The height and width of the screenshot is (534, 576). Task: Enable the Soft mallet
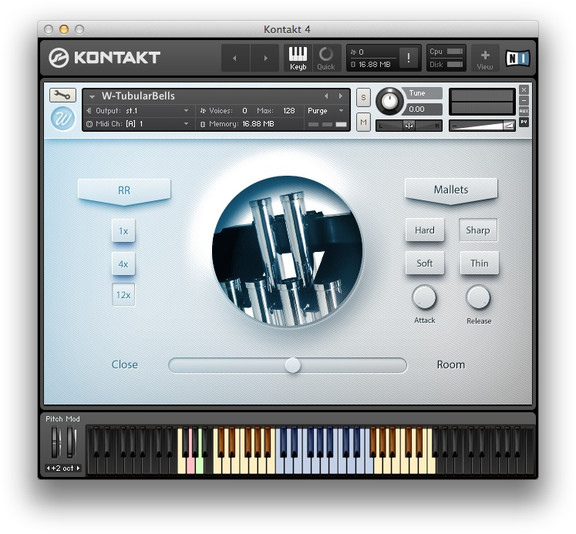(425, 263)
